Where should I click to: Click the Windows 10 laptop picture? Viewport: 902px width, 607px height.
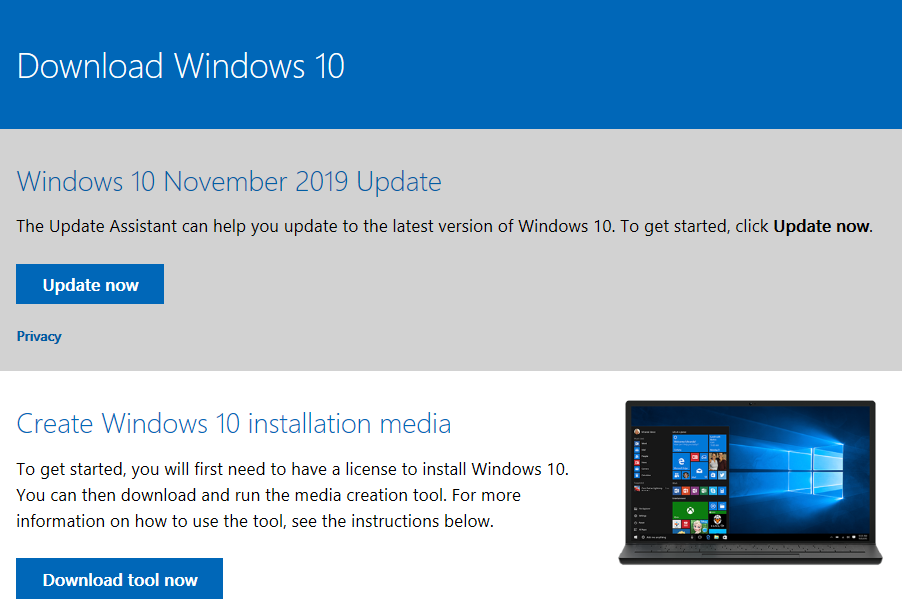point(750,482)
